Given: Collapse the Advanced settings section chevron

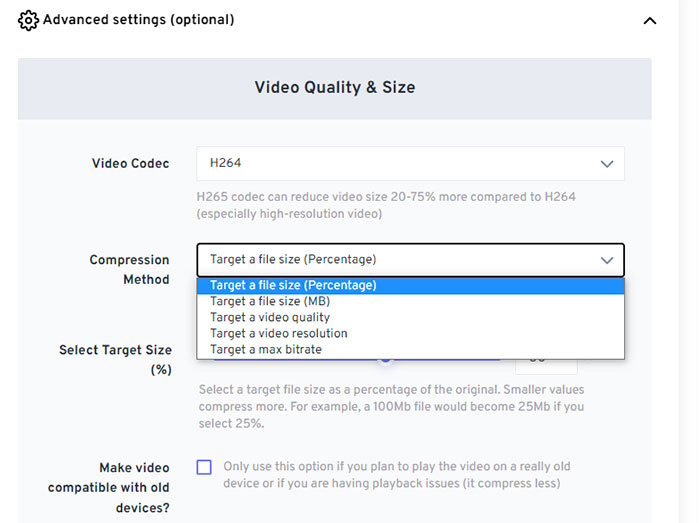Looking at the screenshot, I should click(650, 21).
